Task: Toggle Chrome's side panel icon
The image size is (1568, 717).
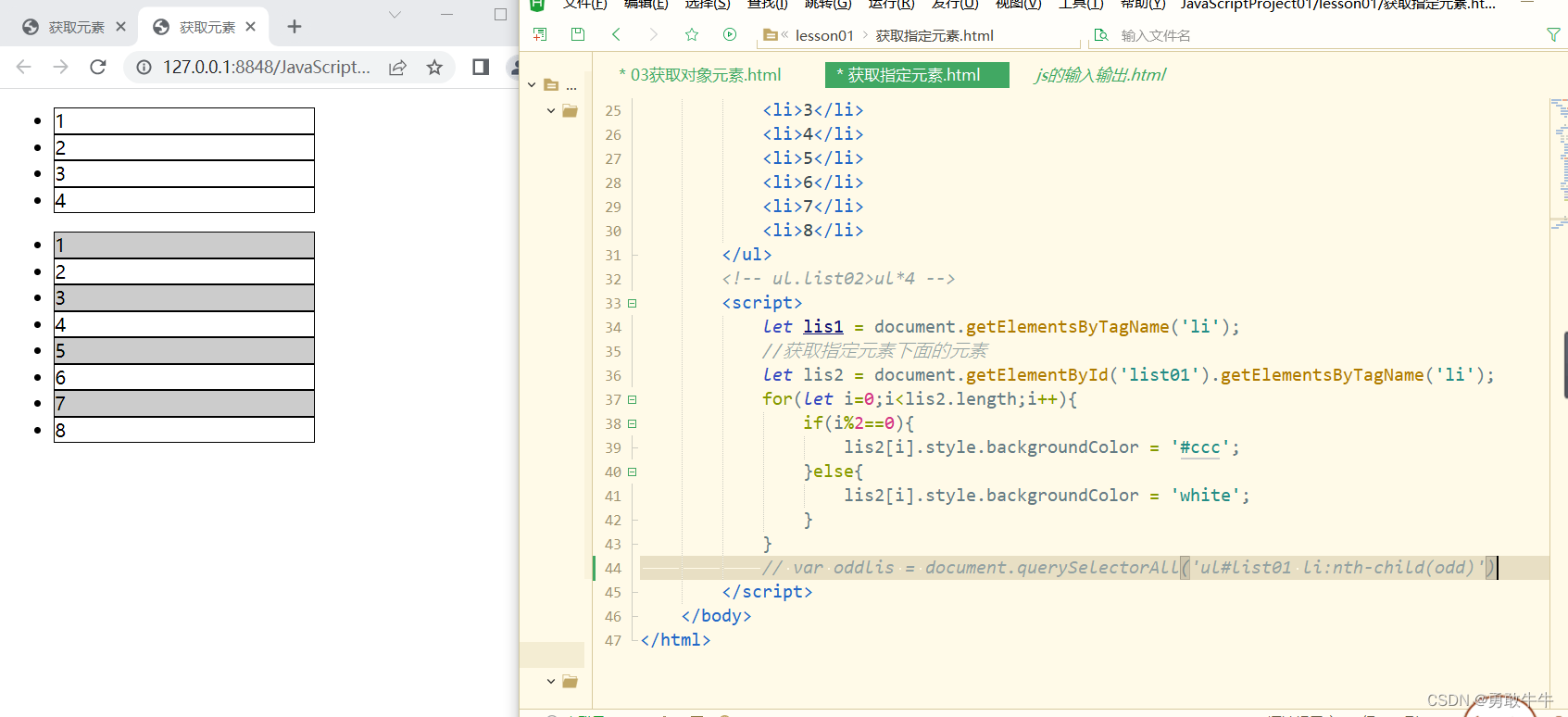Action: [481, 67]
